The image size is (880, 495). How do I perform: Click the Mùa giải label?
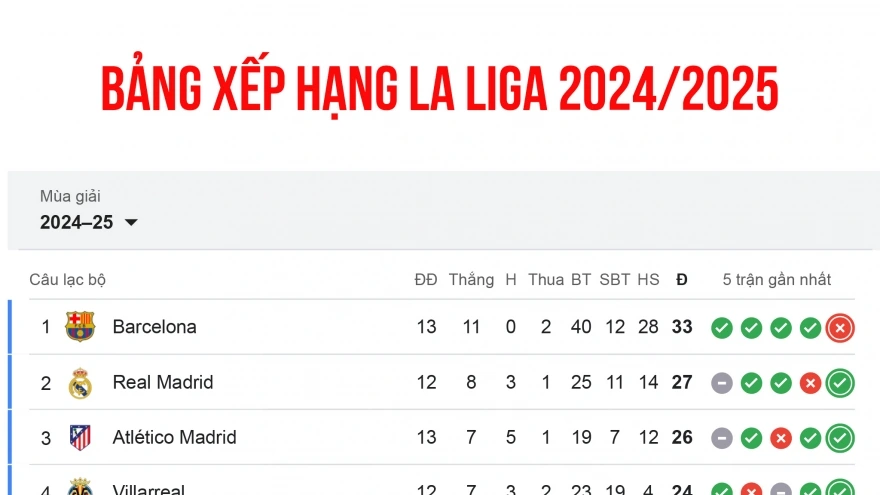coord(70,196)
